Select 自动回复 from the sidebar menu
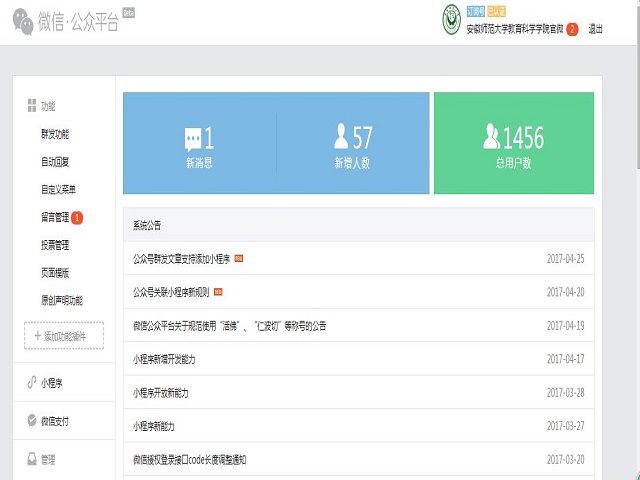The width and height of the screenshot is (640, 480). 55,162
